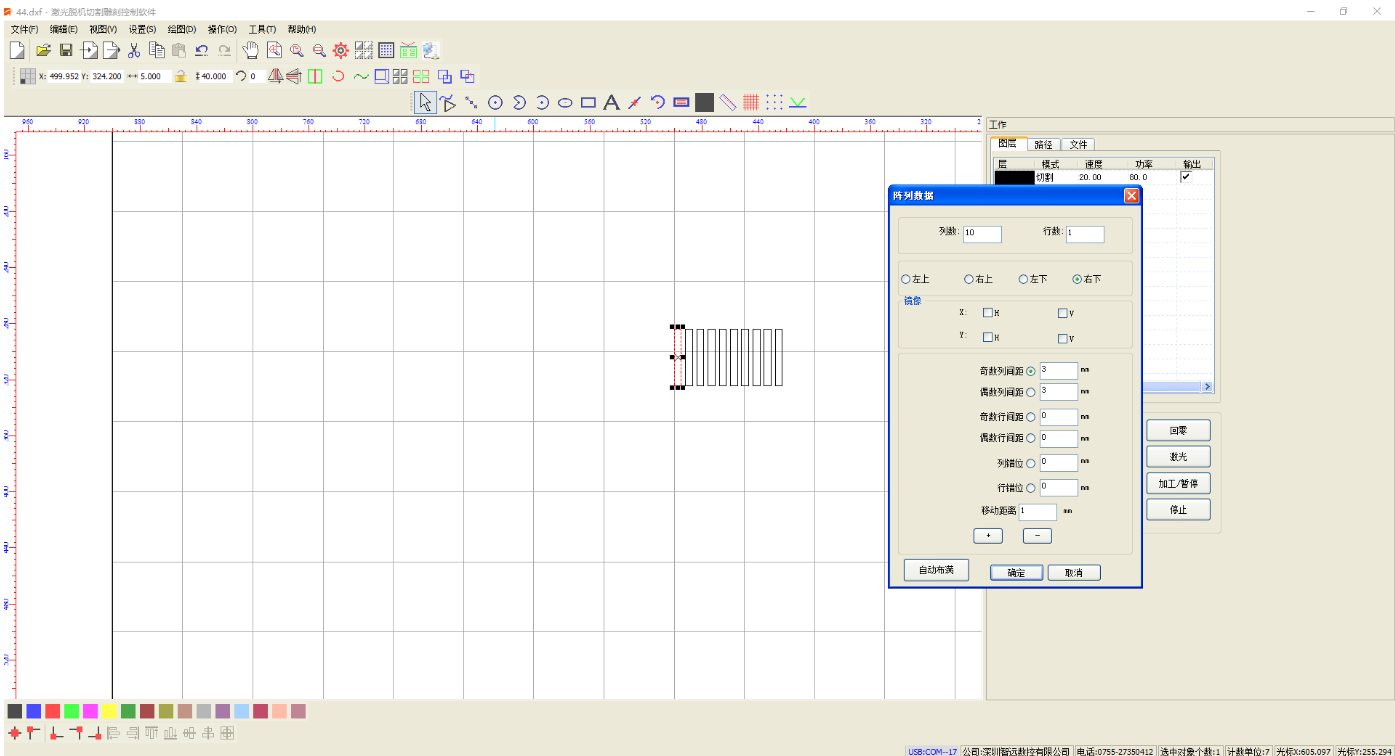Screen dimensions: 1395x756
Task: Click the New file icon
Action: point(18,50)
